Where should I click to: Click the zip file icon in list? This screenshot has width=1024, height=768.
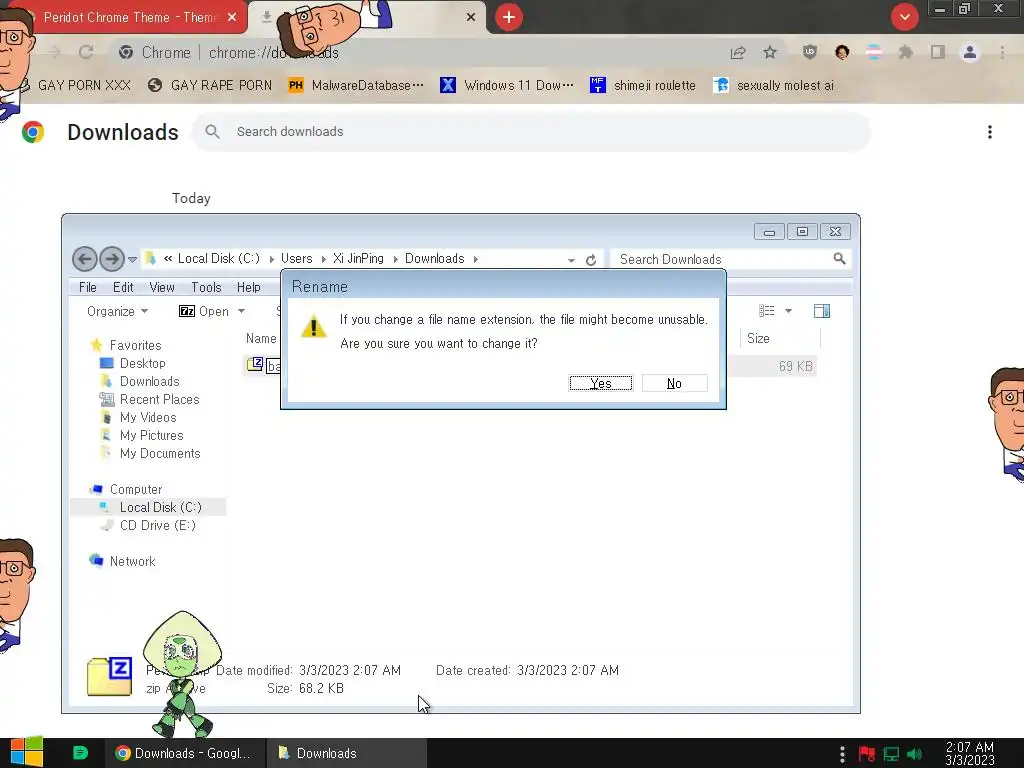pyautogui.click(x=255, y=364)
